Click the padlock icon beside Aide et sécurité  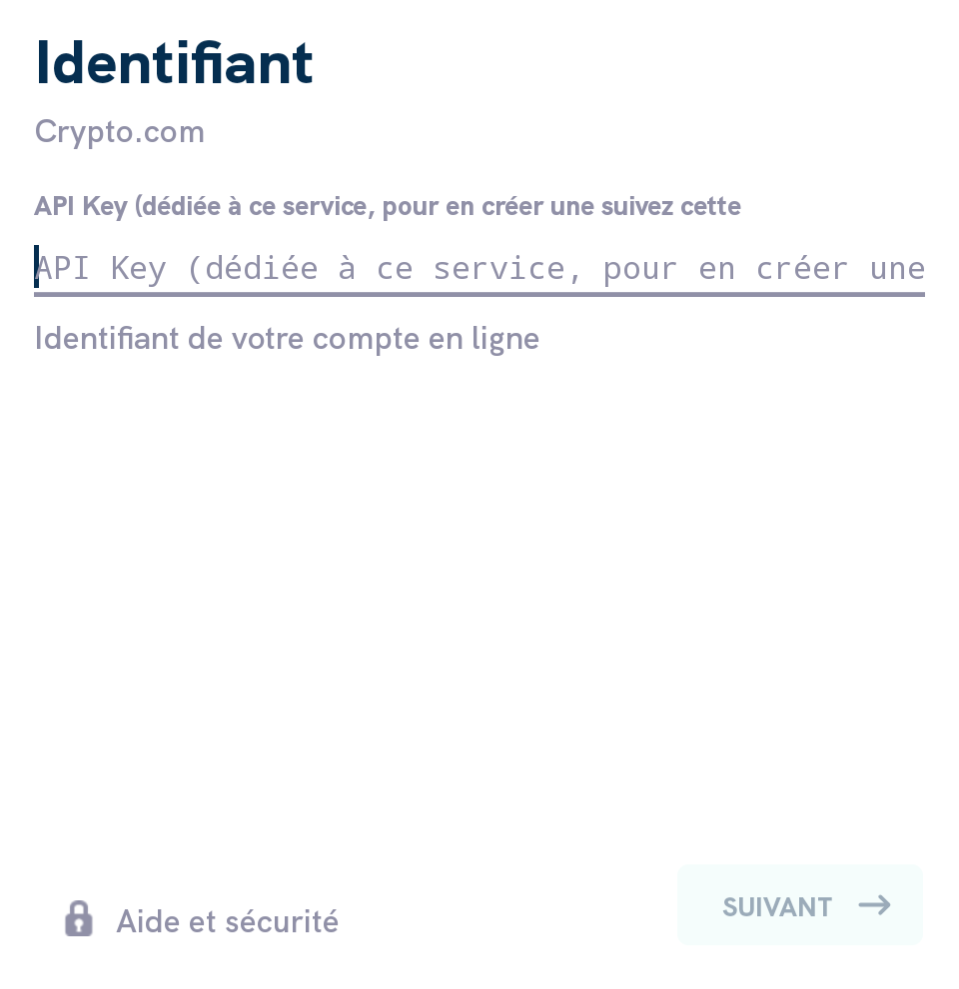tap(79, 919)
